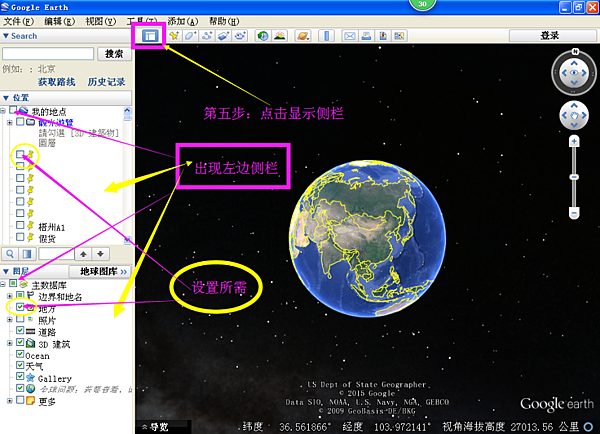This screenshot has height=434, width=600.
Task: Open the 添加(A) menu
Action: (183, 21)
